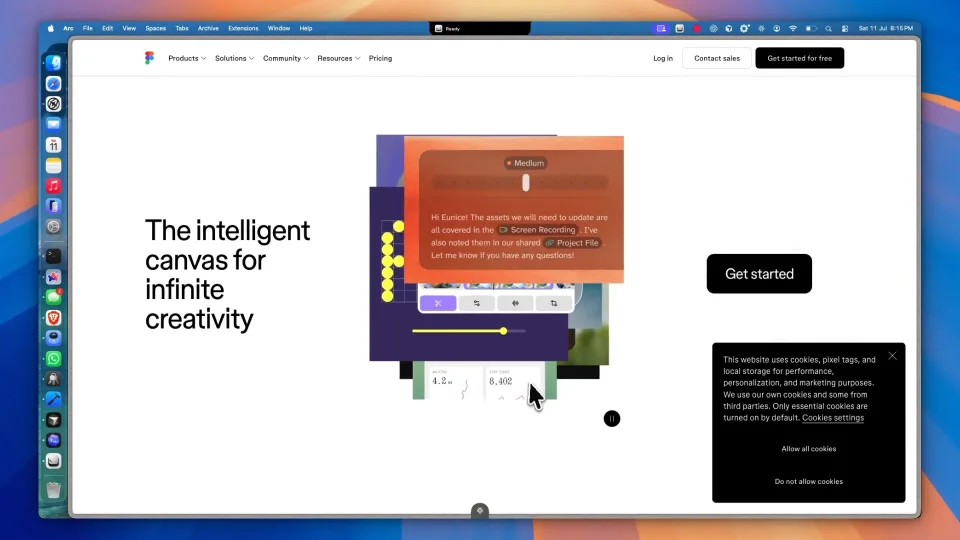
Task: Click the Log in link
Action: coord(662,58)
